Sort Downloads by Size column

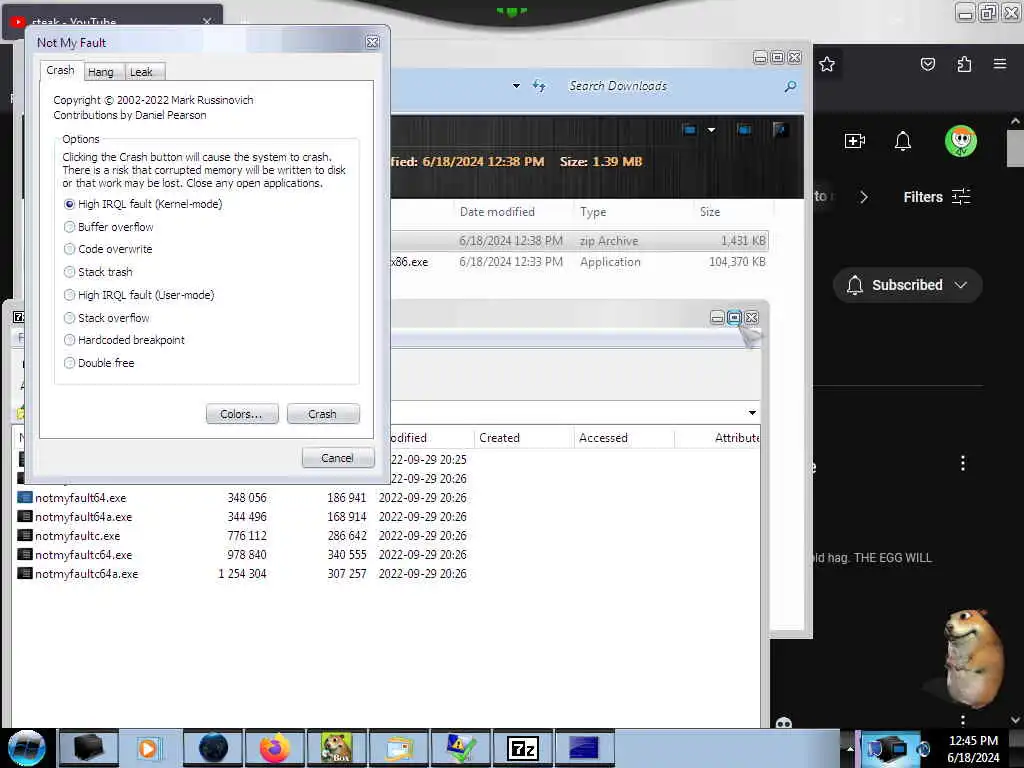coord(710,212)
